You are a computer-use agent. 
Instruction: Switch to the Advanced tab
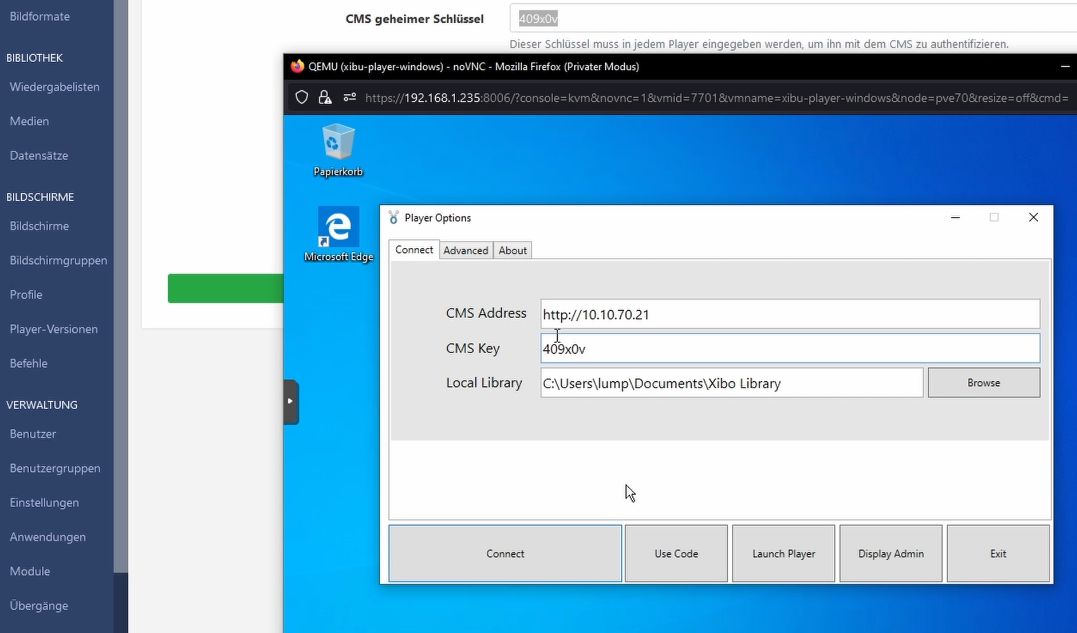point(466,250)
